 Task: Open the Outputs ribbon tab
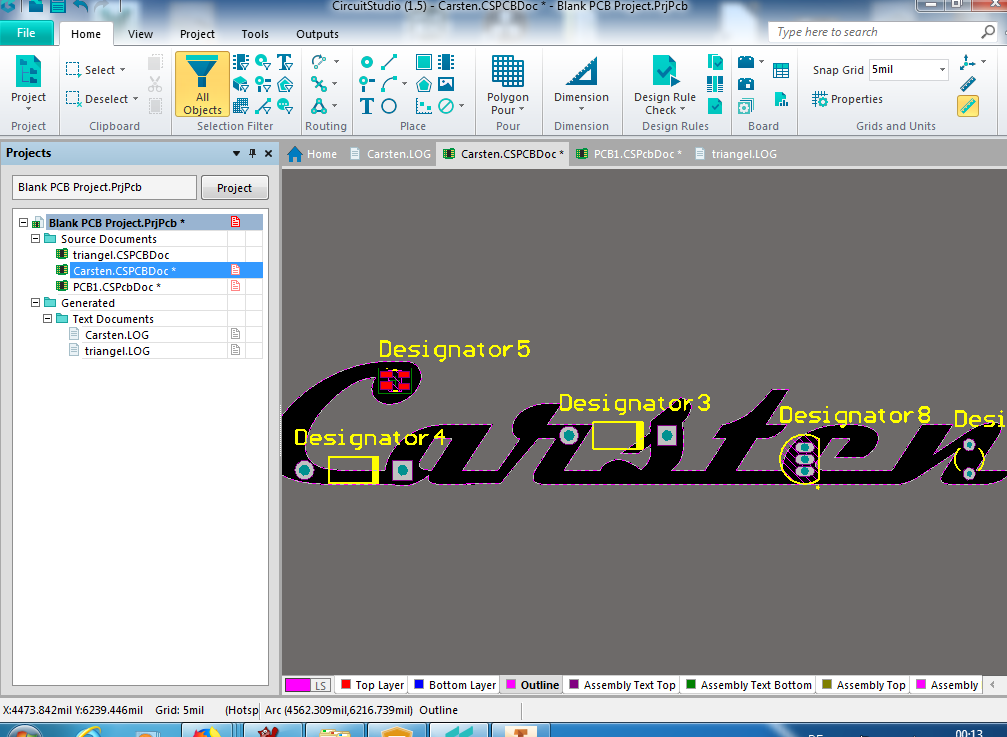(x=317, y=34)
